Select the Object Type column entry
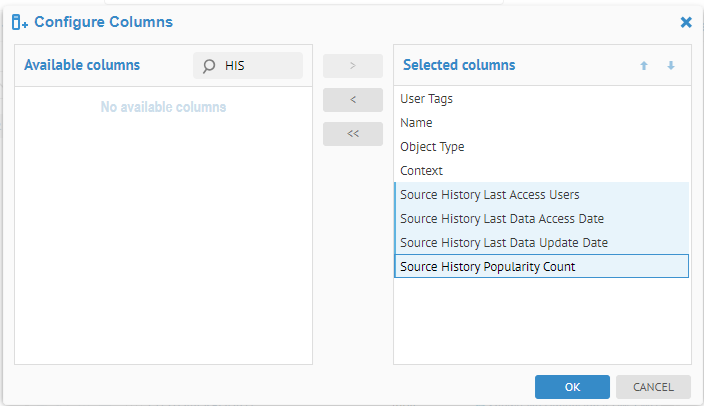 pyautogui.click(x=432, y=147)
